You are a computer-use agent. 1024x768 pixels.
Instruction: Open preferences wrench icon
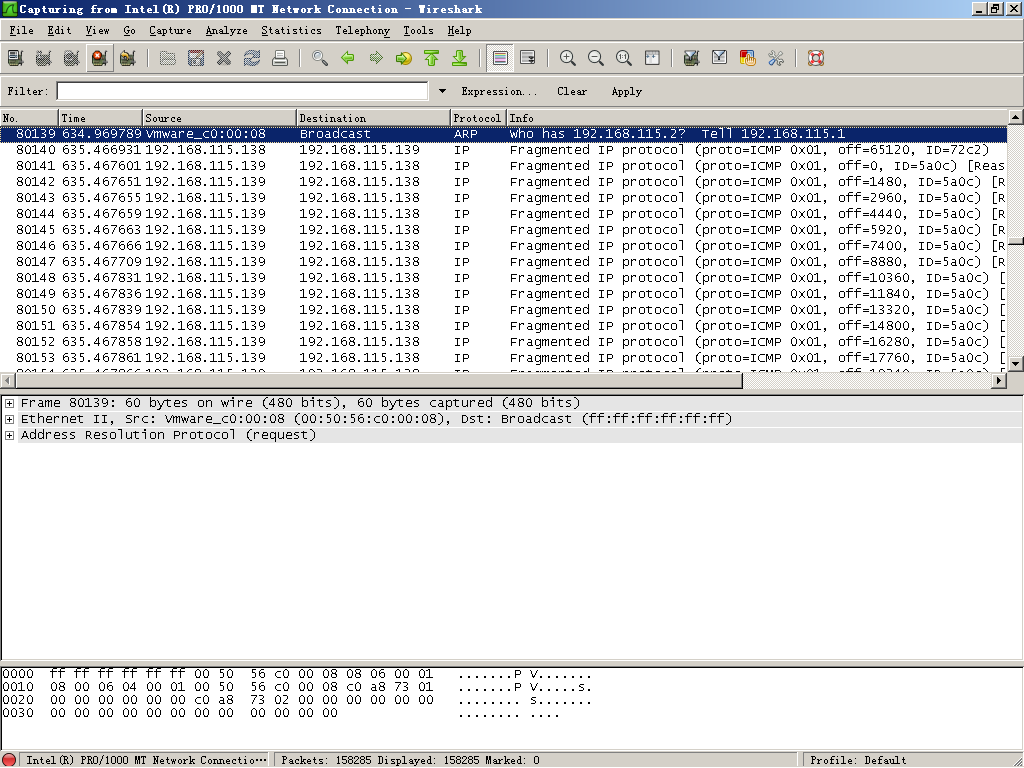[776, 58]
